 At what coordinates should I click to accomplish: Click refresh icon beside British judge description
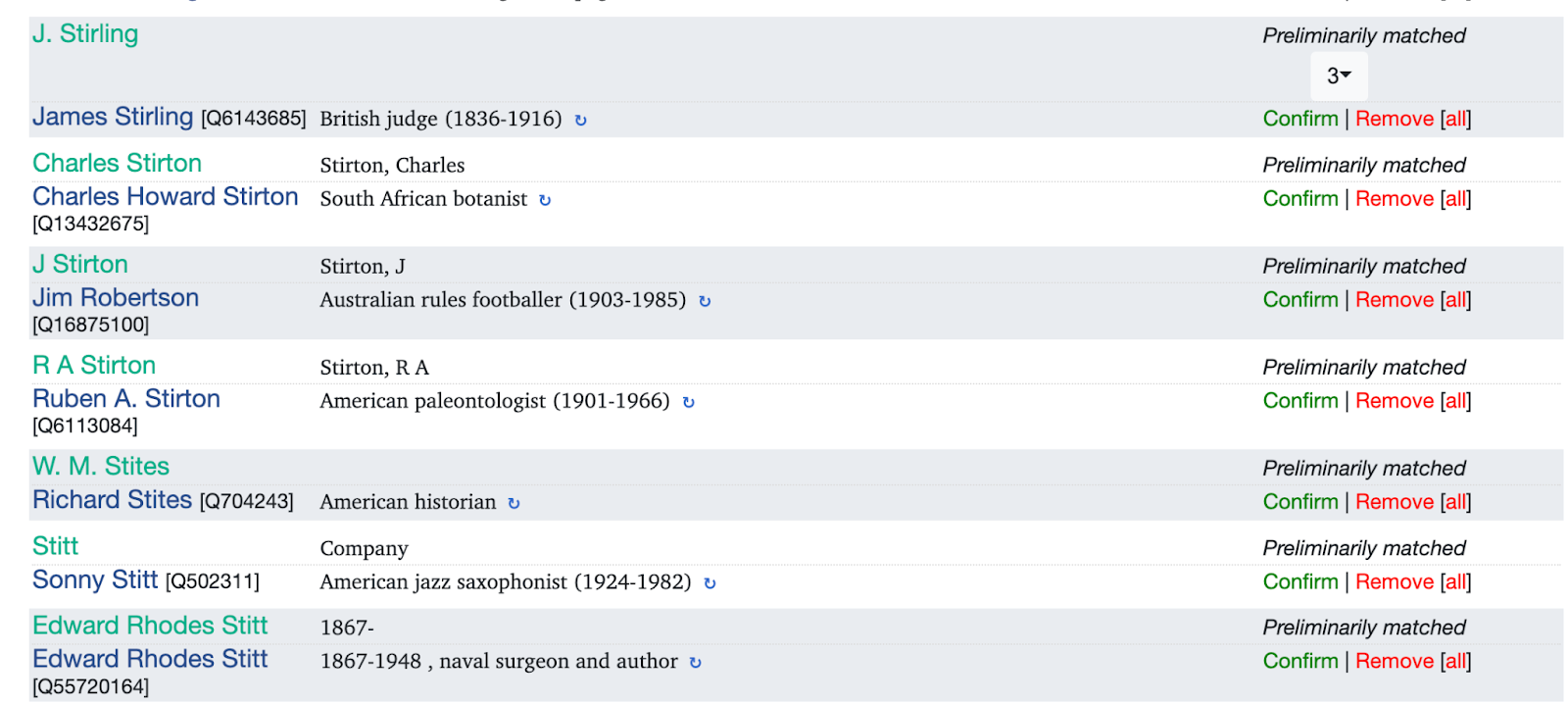[580, 121]
